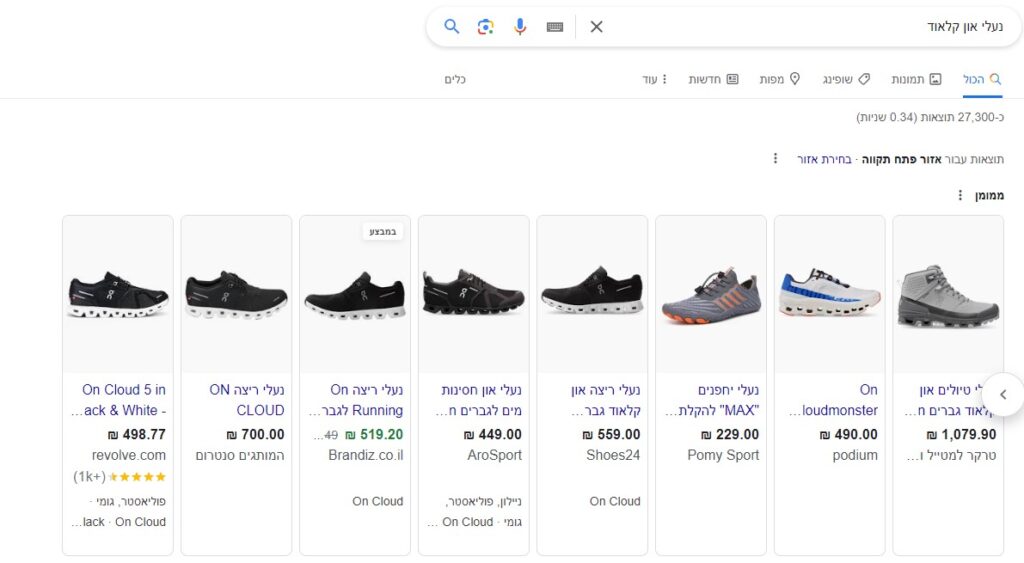Switch to the שופינג (Shopping) tab
1024x563 pixels.
pos(846,79)
